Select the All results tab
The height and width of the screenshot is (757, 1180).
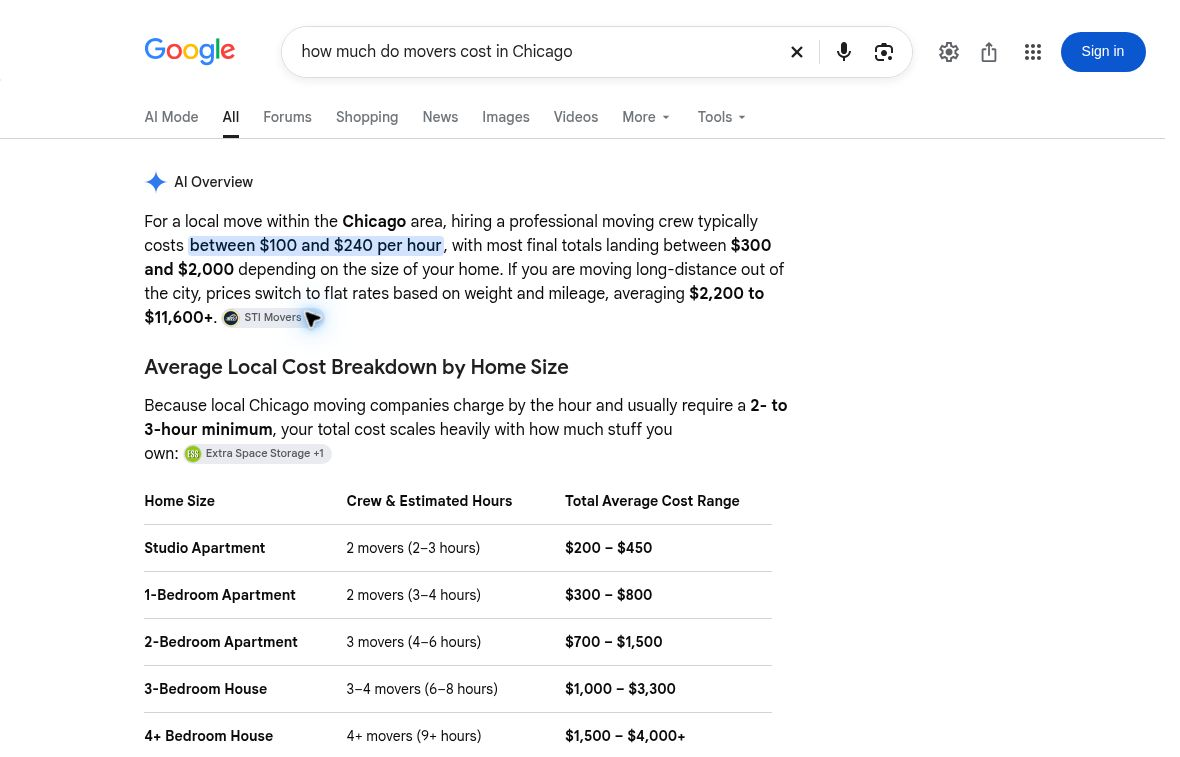[233, 118]
